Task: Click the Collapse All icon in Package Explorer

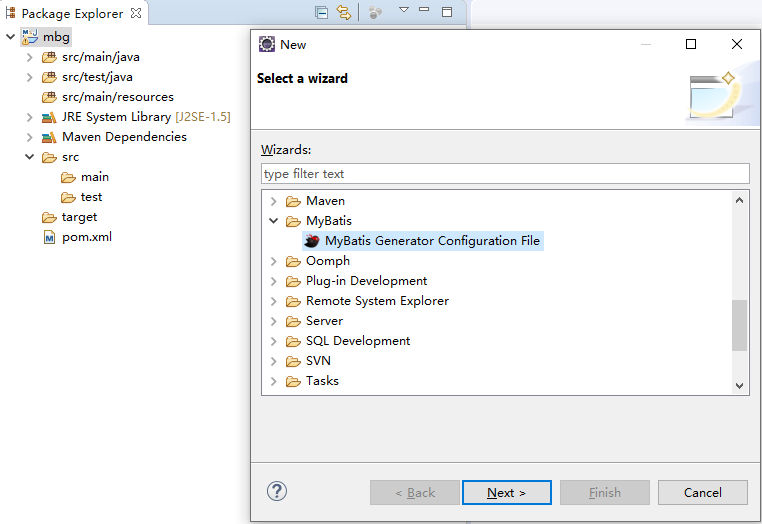Action: (321, 13)
